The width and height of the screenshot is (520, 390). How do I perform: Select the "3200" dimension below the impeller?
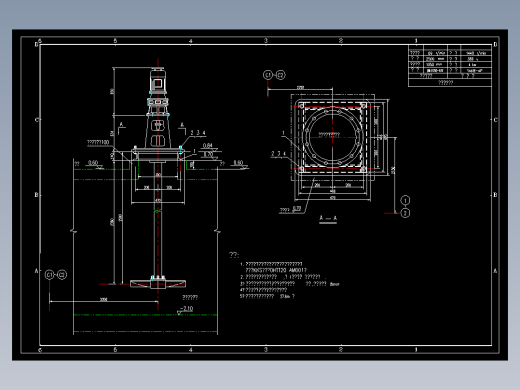(104, 299)
